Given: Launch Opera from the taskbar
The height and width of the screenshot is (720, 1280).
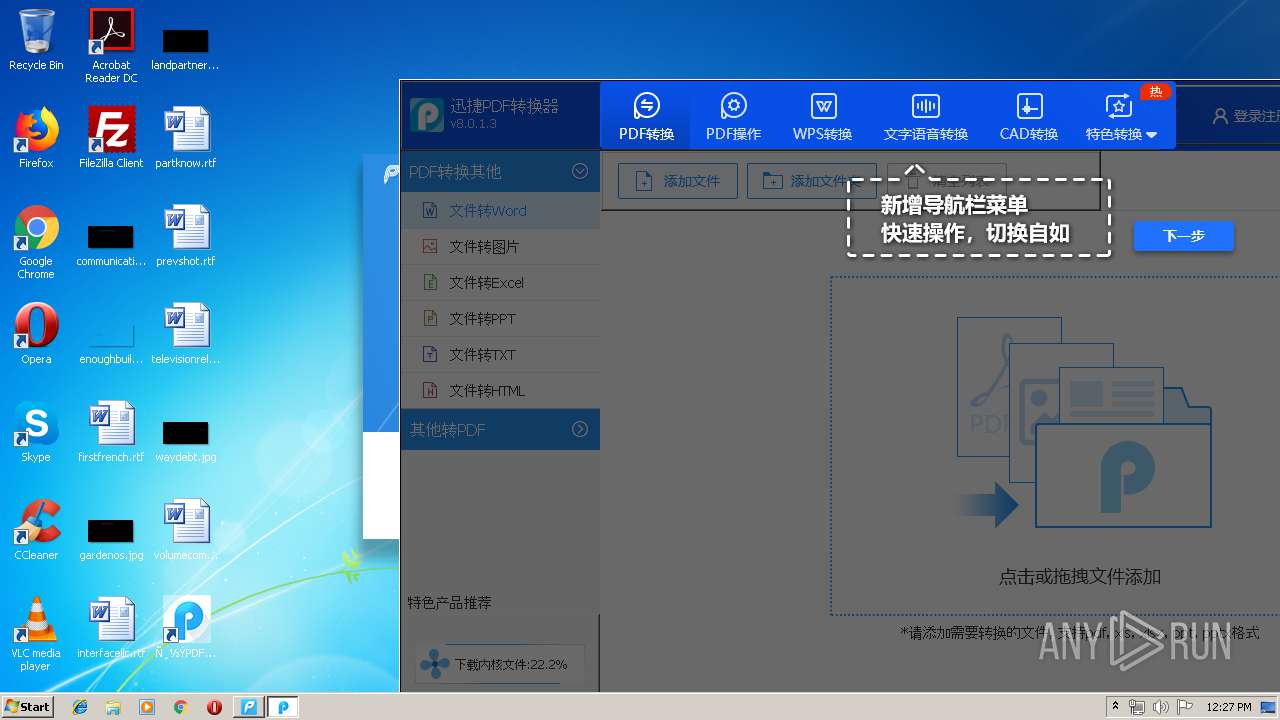Looking at the screenshot, I should [214, 707].
